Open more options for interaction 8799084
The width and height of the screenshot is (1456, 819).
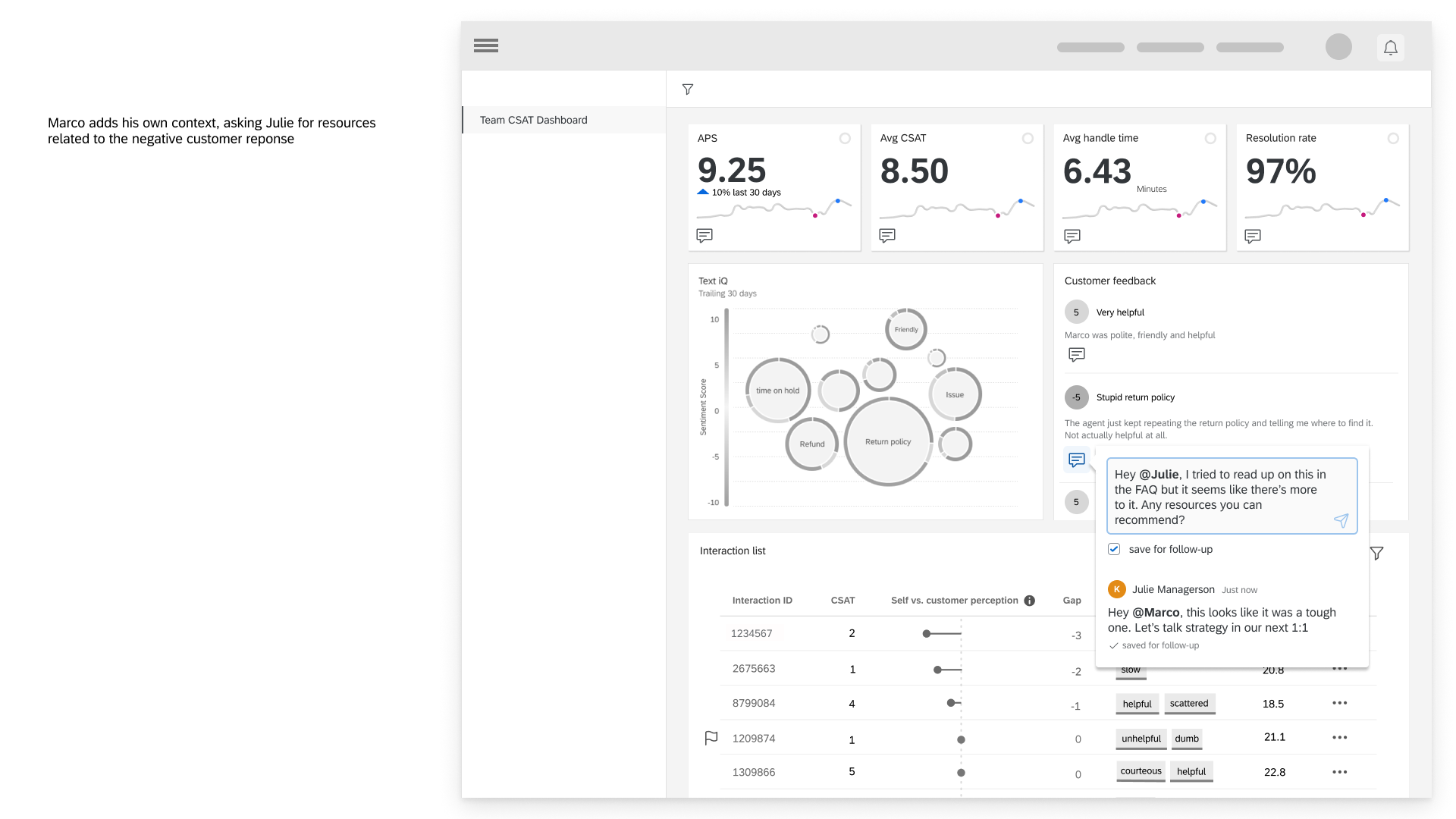[1339, 703]
